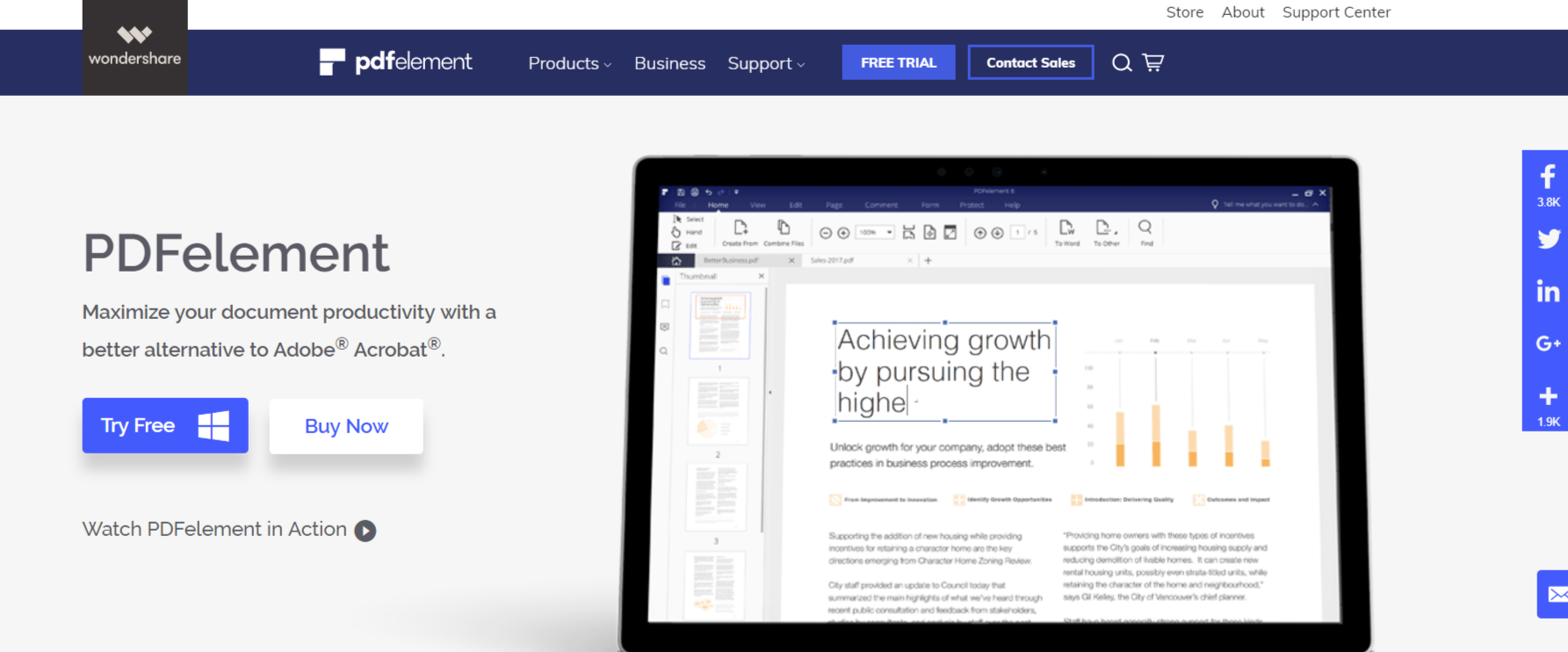Open the Business menu item

(669, 63)
